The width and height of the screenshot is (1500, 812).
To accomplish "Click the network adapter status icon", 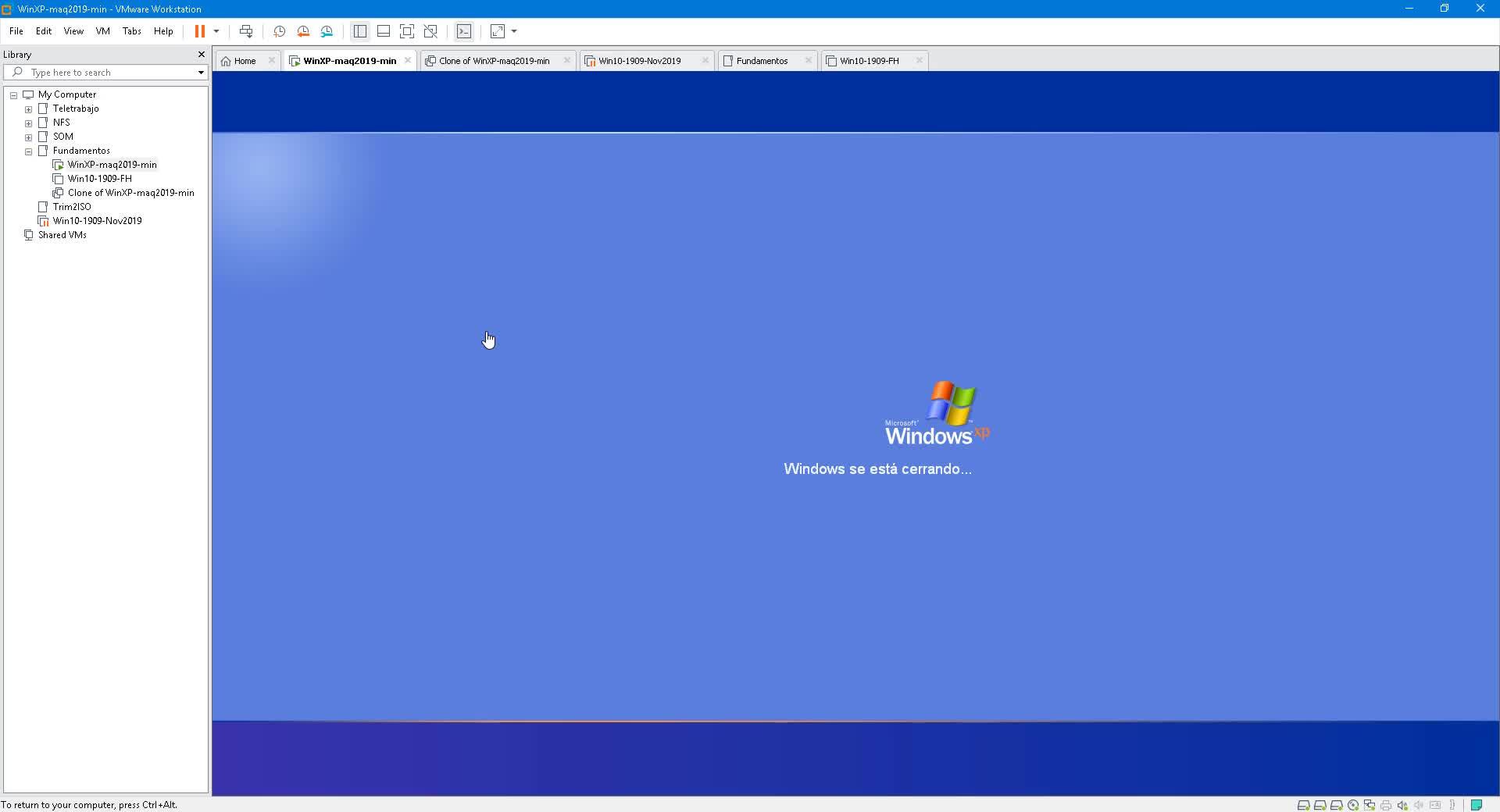I will coord(1370,805).
